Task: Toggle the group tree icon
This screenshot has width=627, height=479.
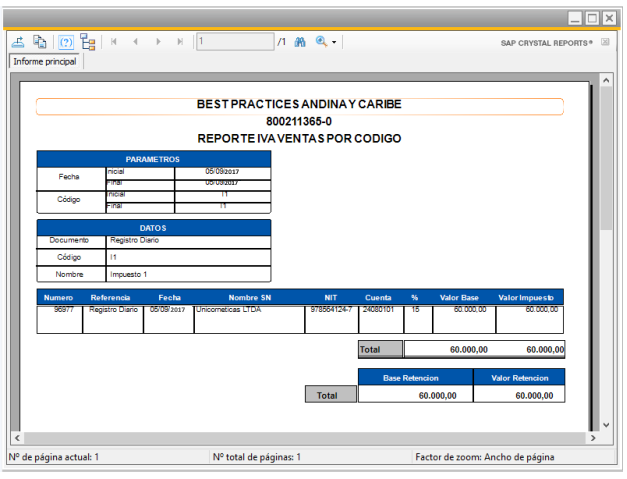Action: click(88, 42)
